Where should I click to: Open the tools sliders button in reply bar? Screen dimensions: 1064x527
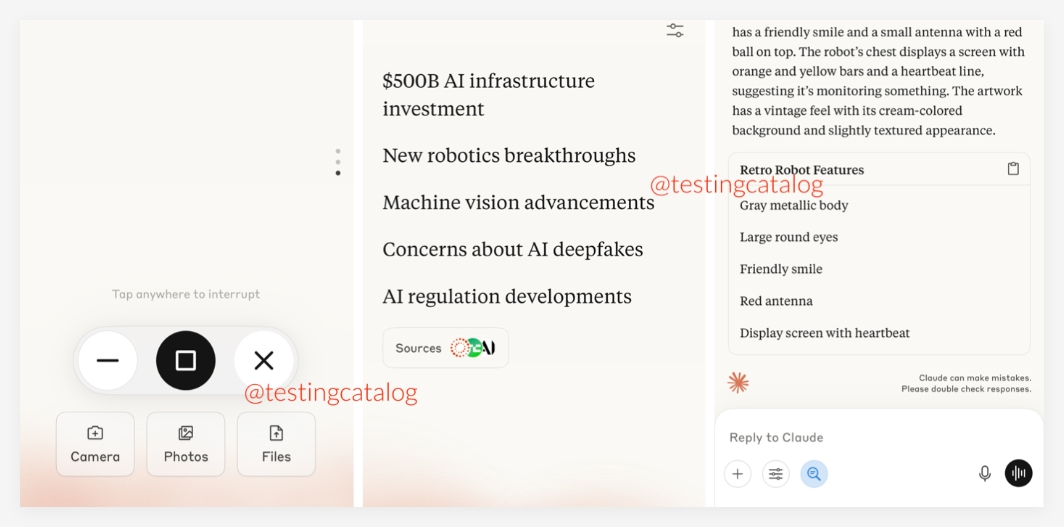[776, 474]
